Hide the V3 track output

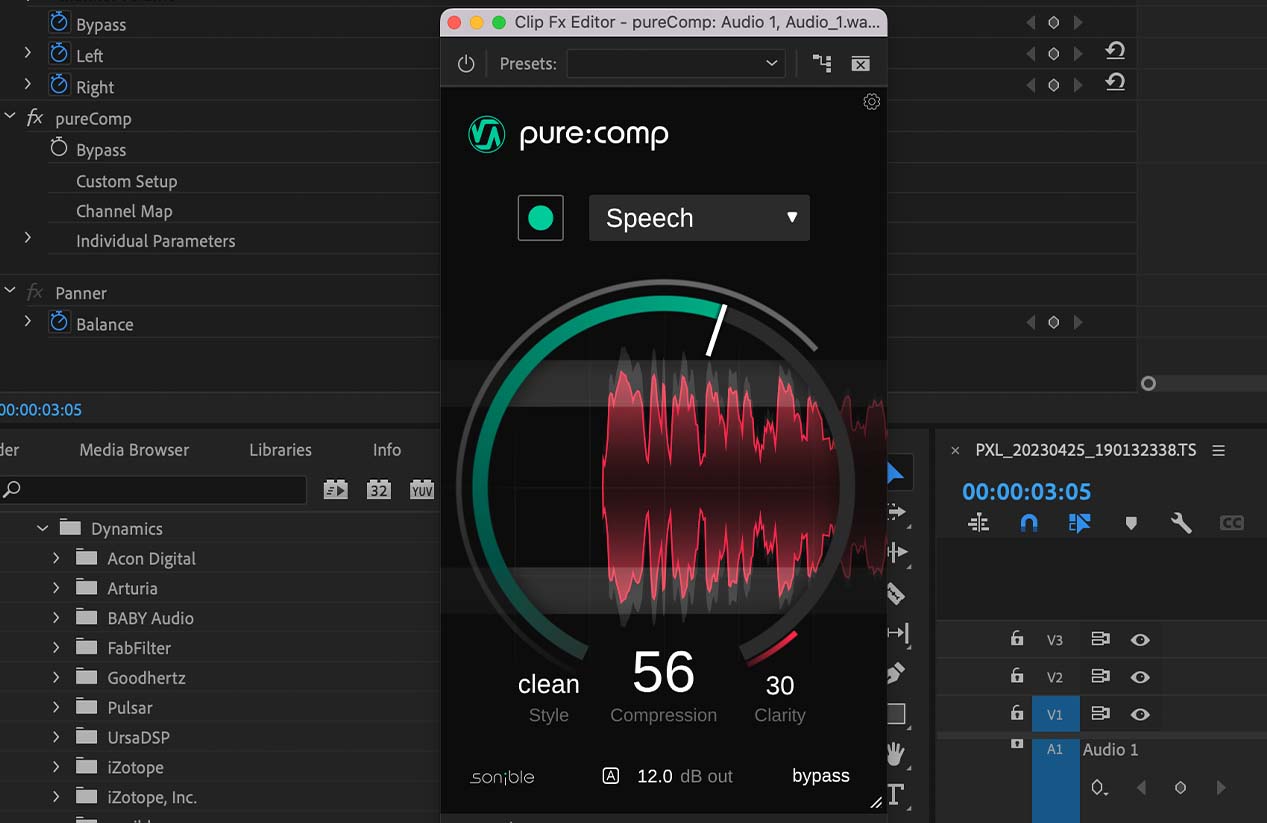point(1140,640)
